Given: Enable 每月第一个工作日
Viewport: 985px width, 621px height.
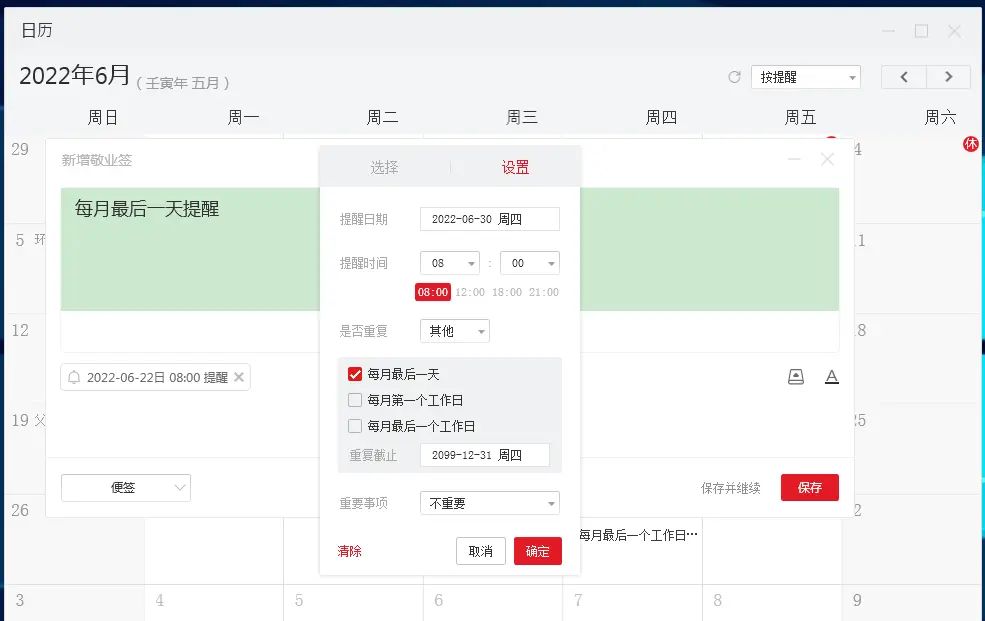Looking at the screenshot, I should [355, 399].
